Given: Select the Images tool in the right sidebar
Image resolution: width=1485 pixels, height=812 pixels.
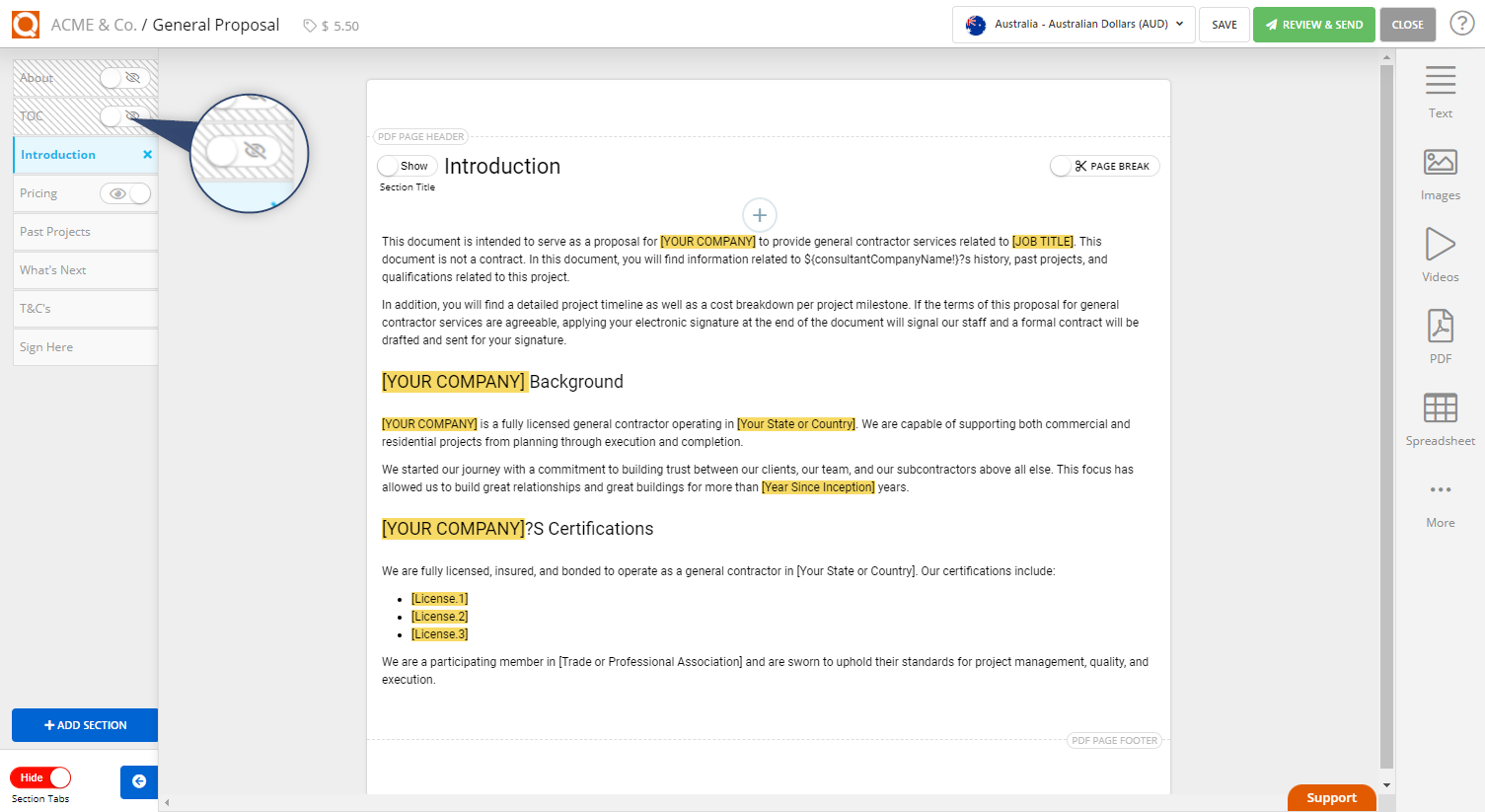Looking at the screenshot, I should click(1440, 170).
